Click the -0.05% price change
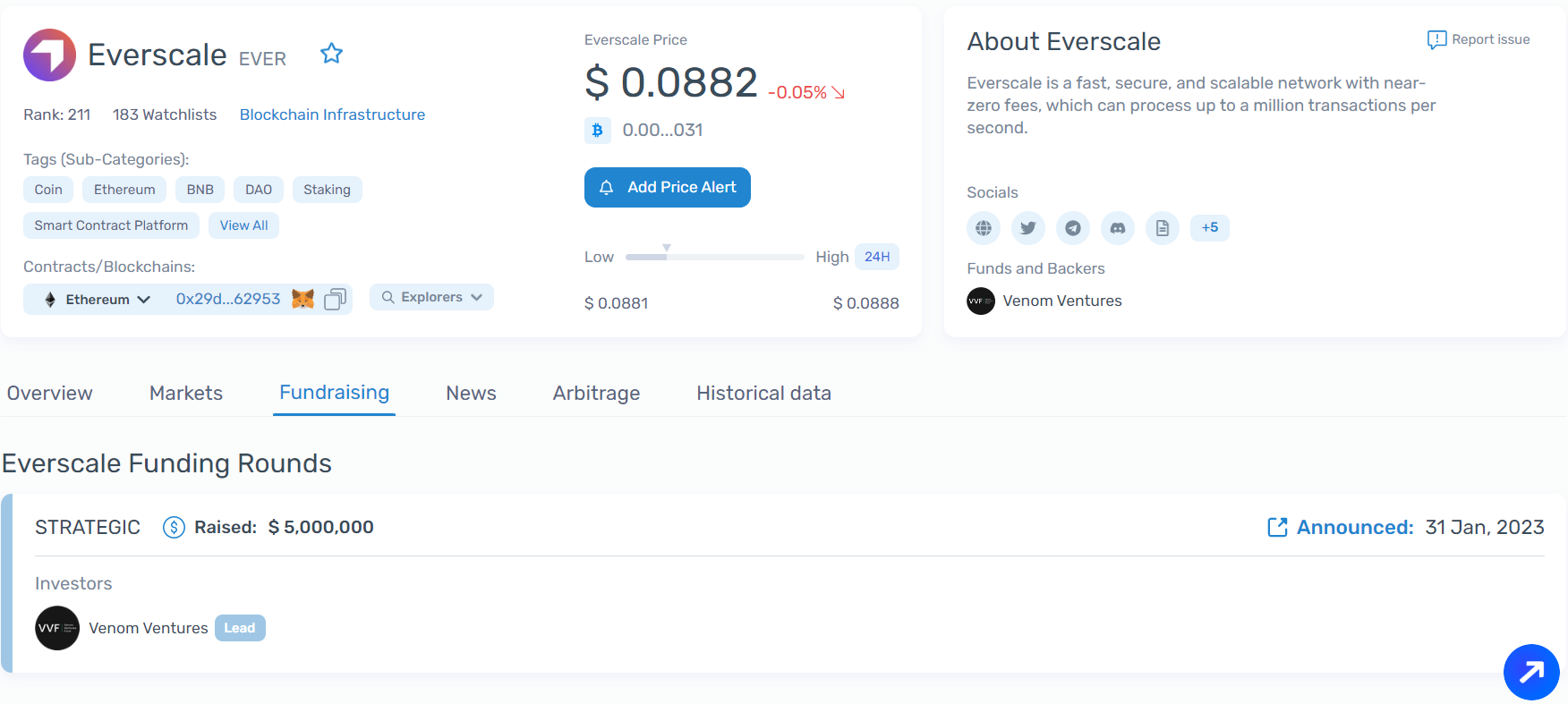The width and height of the screenshot is (1568, 704). (x=805, y=92)
